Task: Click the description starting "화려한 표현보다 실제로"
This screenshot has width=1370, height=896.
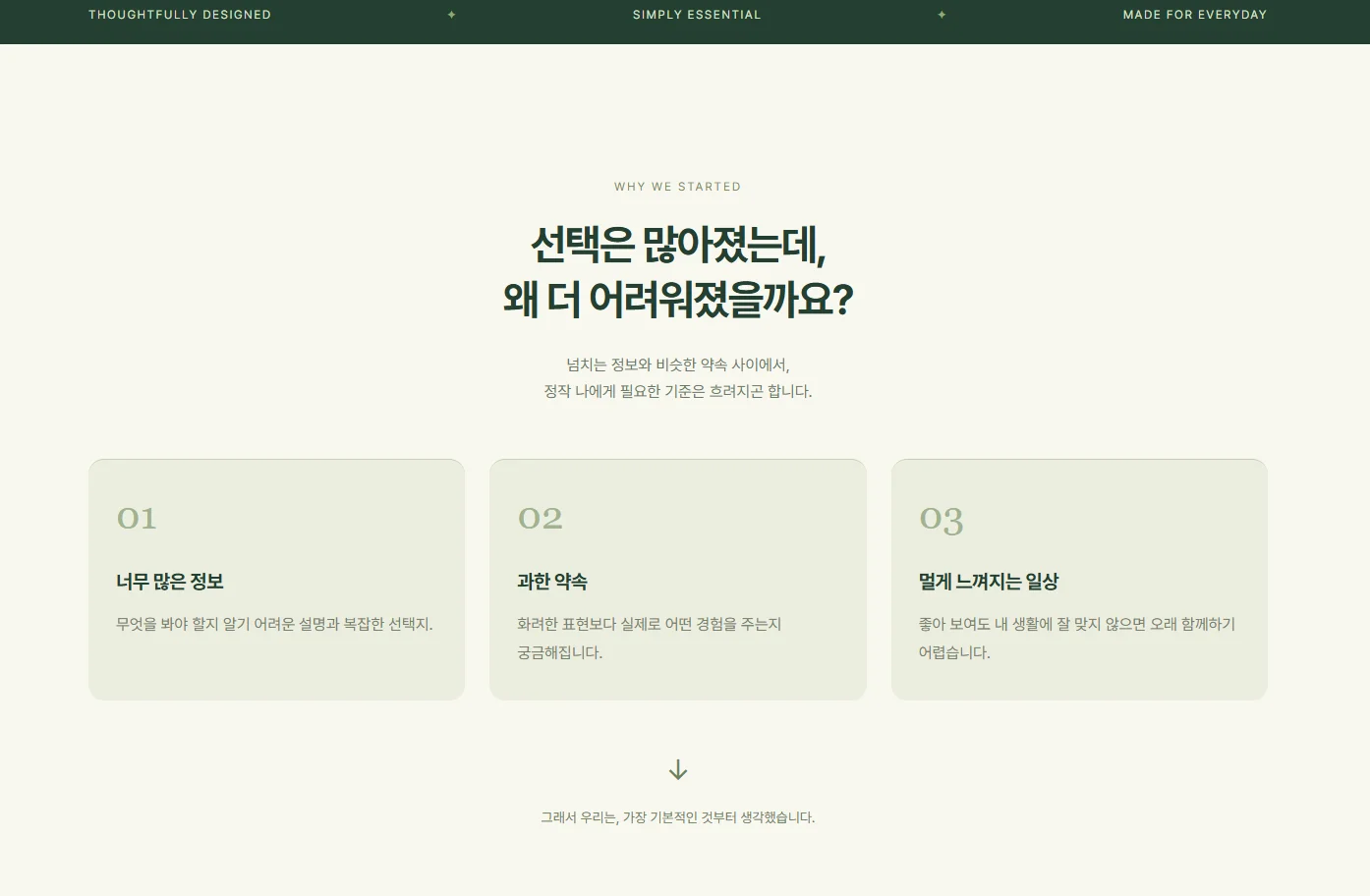Action: 650,638
